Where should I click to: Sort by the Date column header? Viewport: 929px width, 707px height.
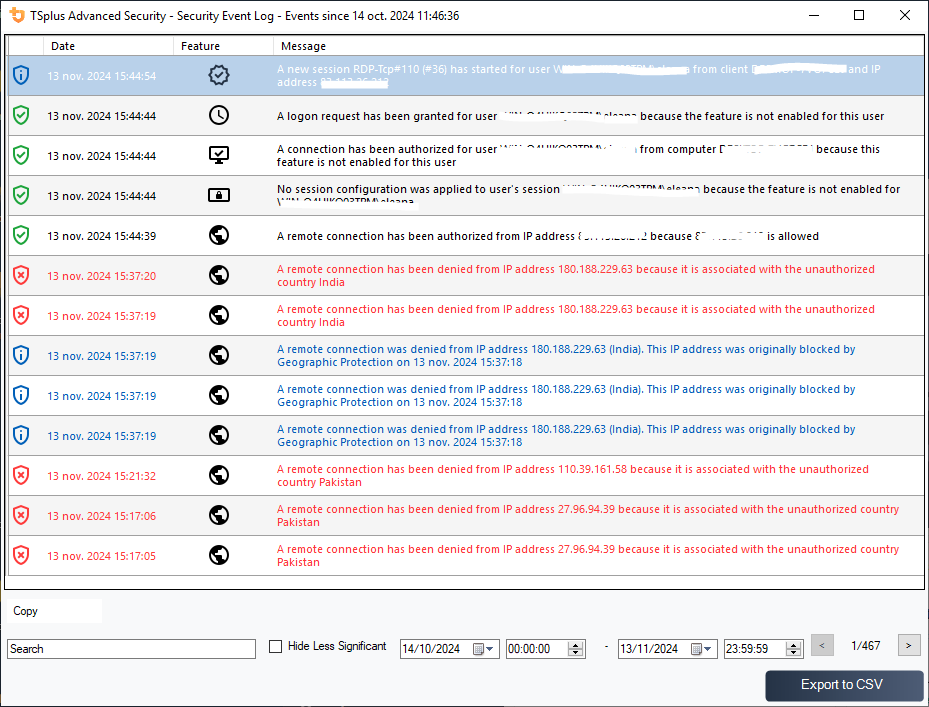[63, 46]
